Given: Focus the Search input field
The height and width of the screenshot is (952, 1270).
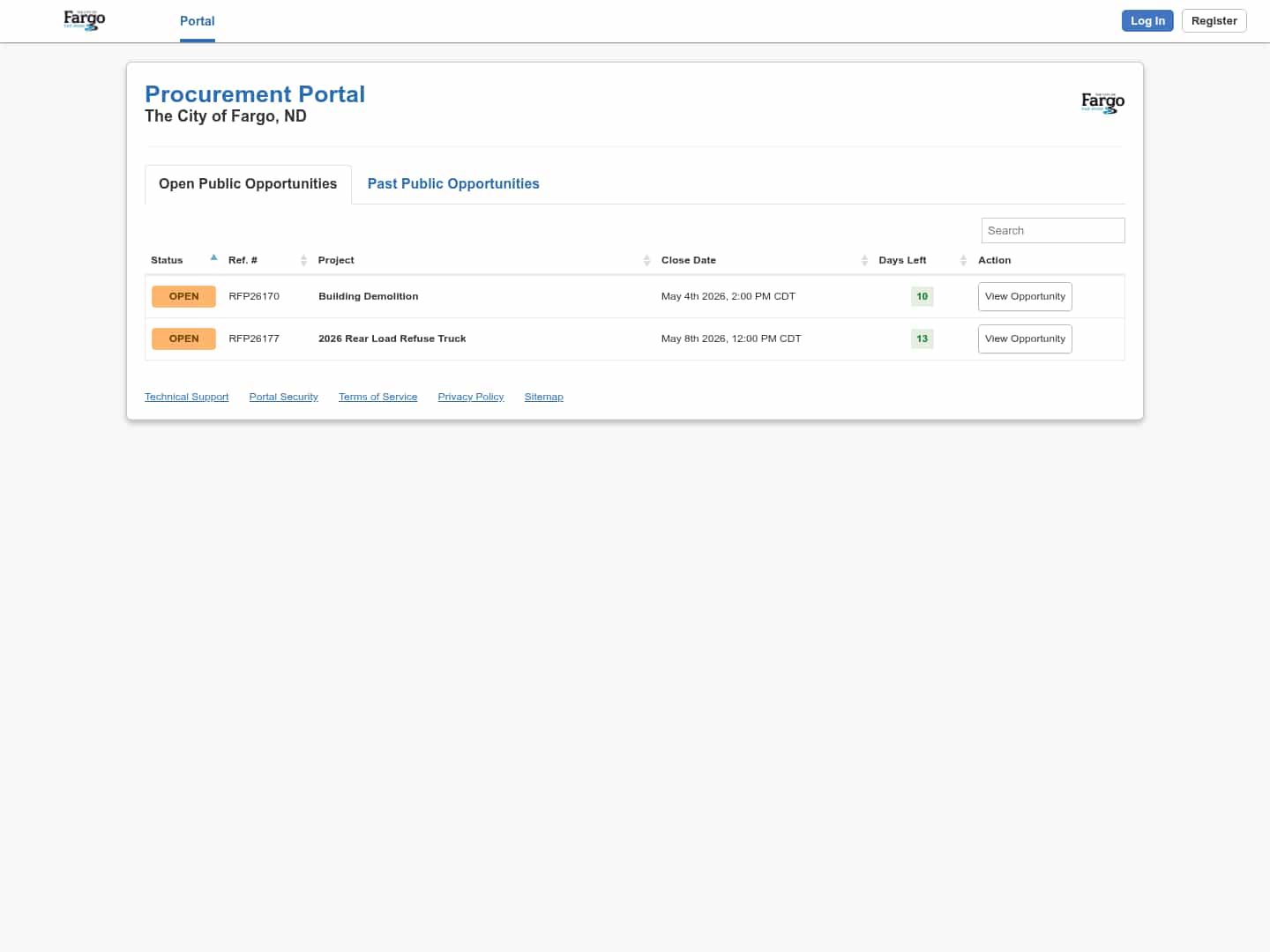Looking at the screenshot, I should 1052,231.
